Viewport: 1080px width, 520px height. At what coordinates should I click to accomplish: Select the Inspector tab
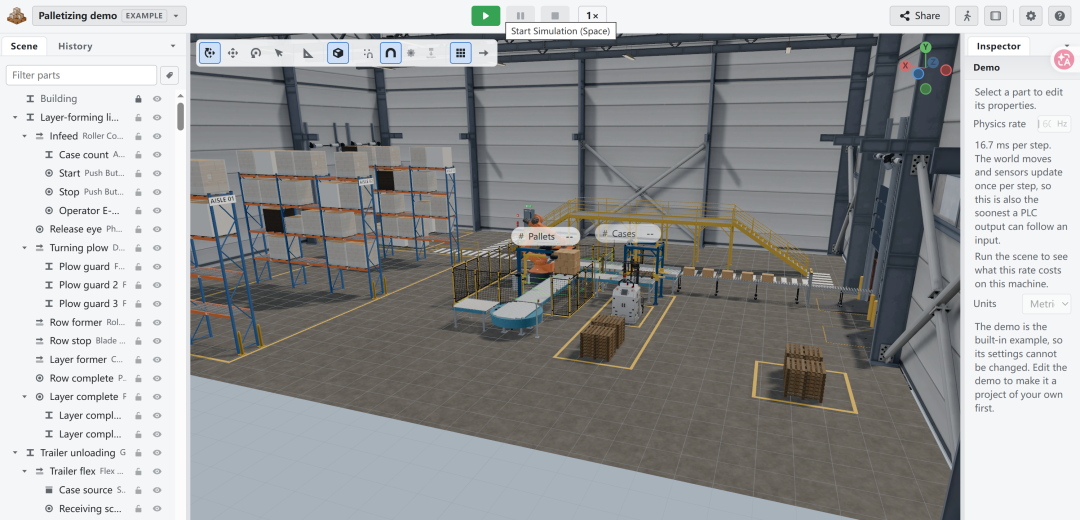[x=999, y=46]
